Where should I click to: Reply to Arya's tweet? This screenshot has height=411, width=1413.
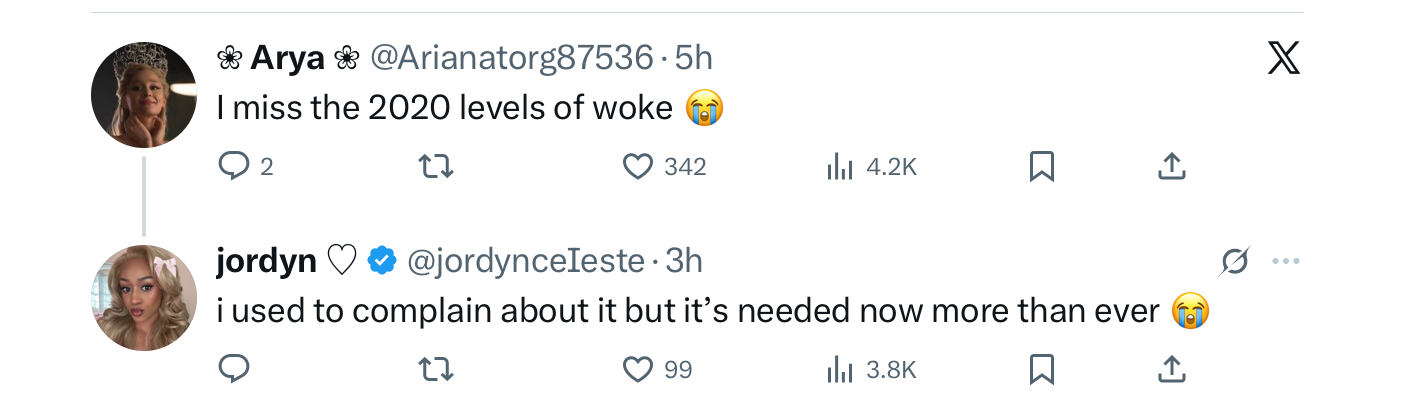coord(233,167)
